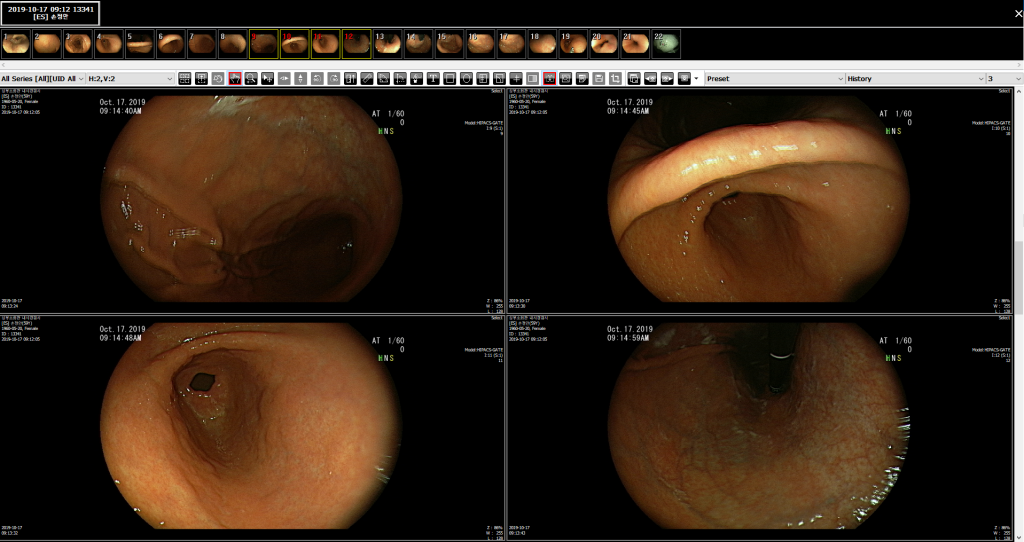Select highlighted thumbnail number 12

(357, 44)
